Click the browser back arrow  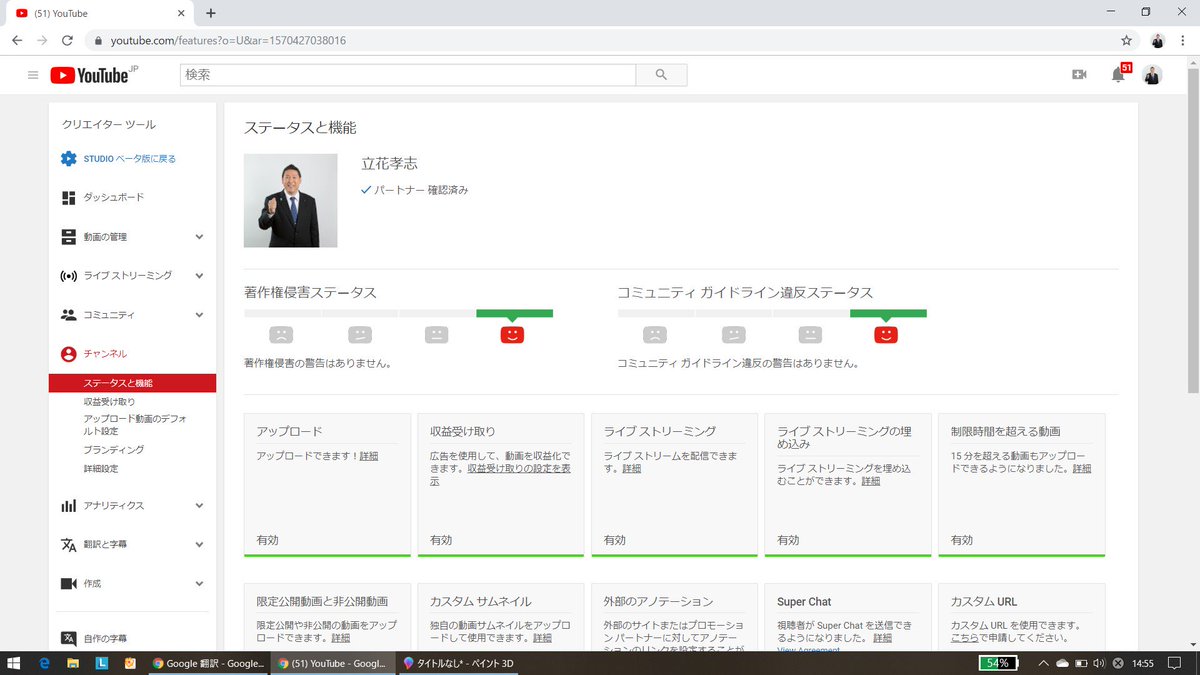[x=17, y=41]
